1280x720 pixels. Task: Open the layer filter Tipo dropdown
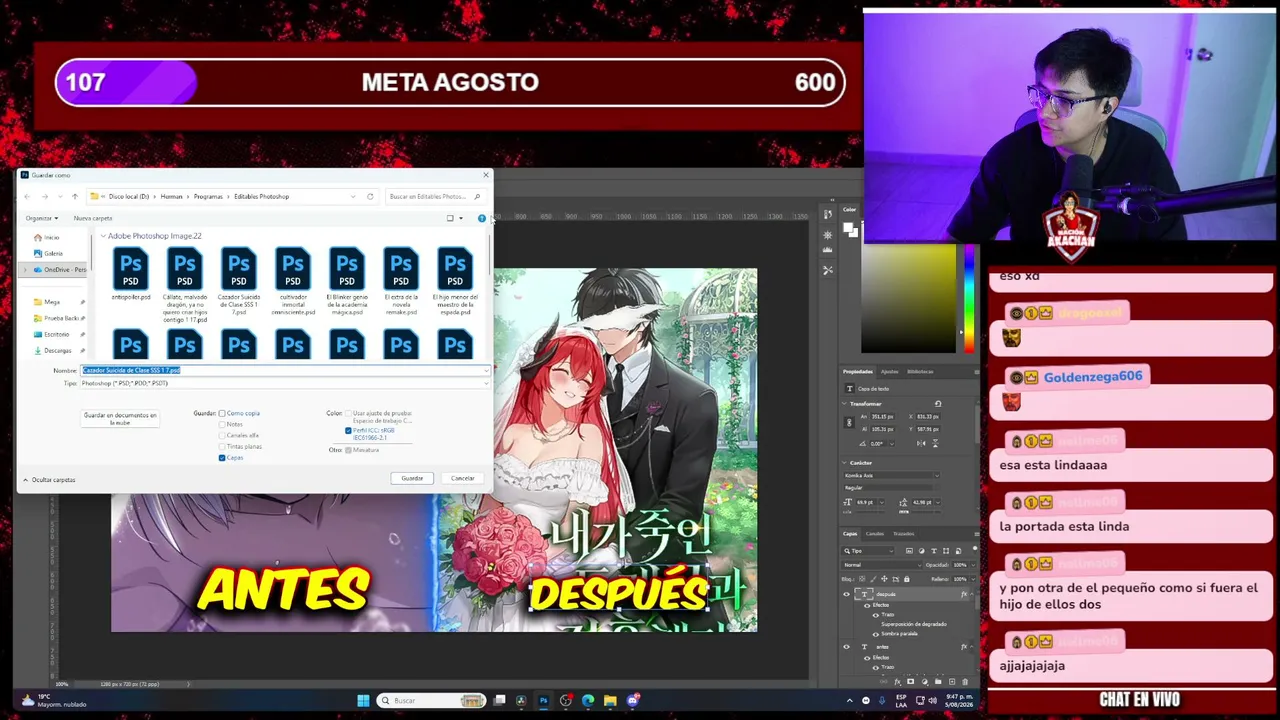[x=870, y=551]
